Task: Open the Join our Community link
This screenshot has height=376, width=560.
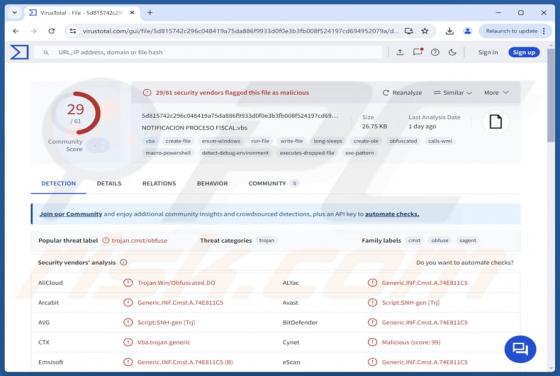Action: (x=71, y=214)
